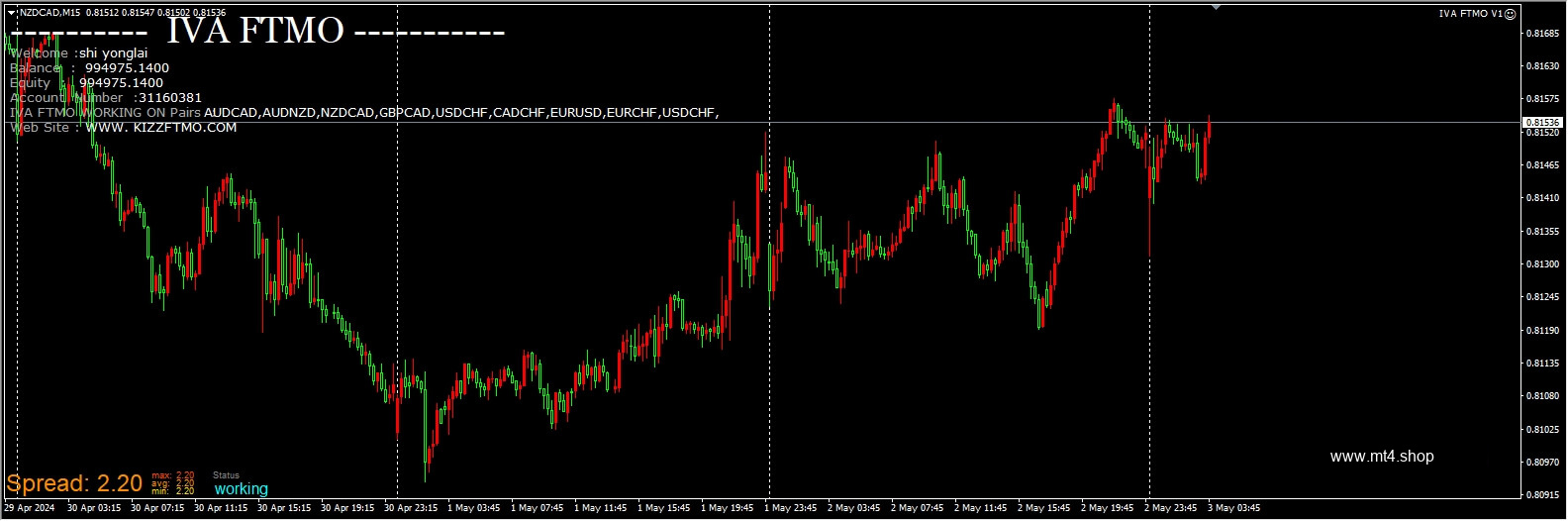
Task: Click the 0.81245 price scale label
Action: tap(1543, 297)
